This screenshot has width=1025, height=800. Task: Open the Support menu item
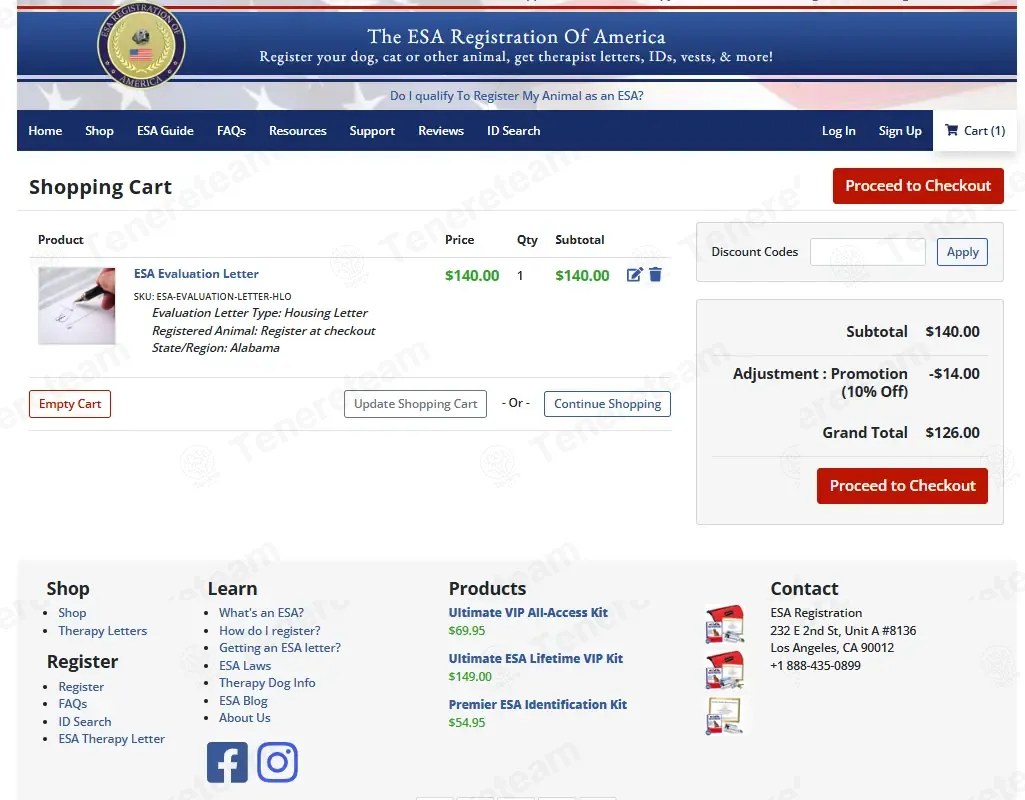click(372, 131)
